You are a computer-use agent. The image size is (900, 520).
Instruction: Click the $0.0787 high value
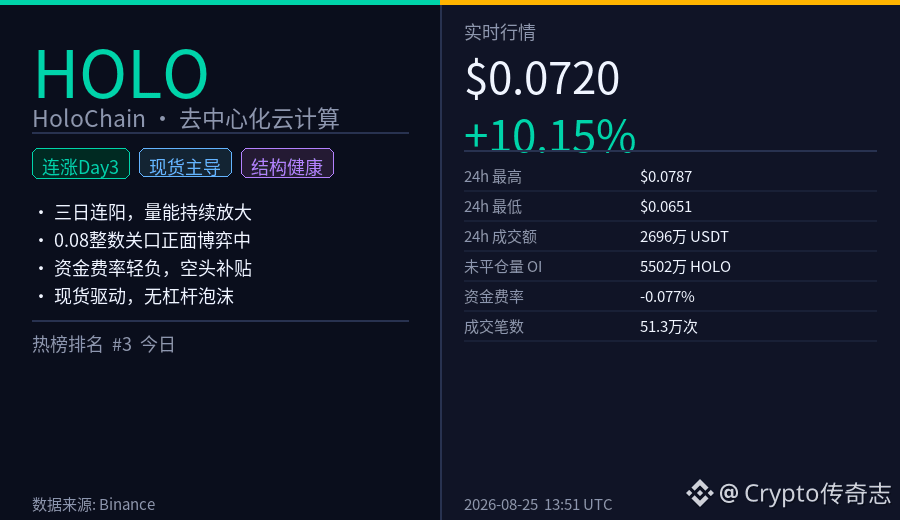666,176
